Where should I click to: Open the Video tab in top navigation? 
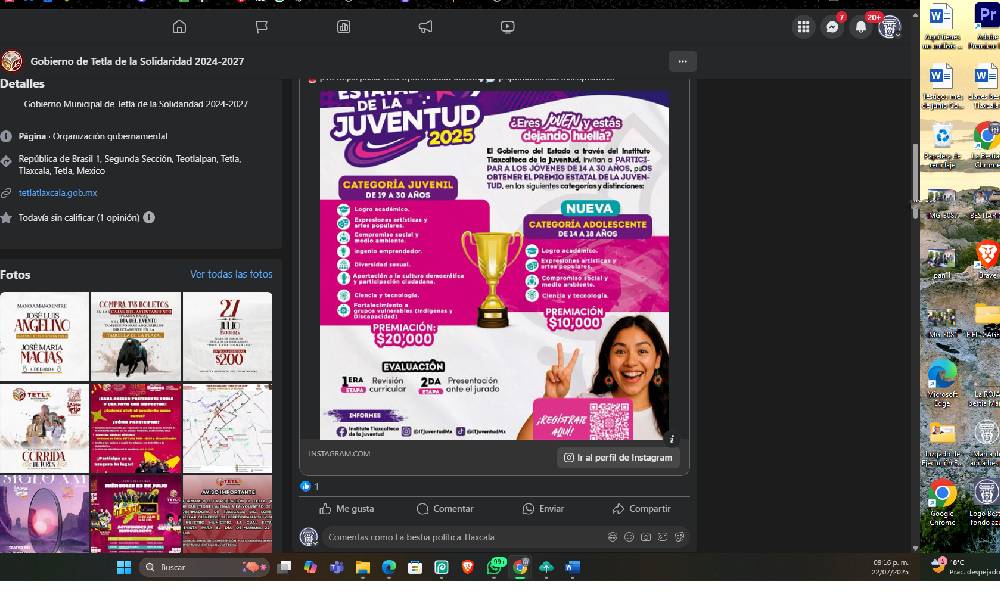pos(507,27)
